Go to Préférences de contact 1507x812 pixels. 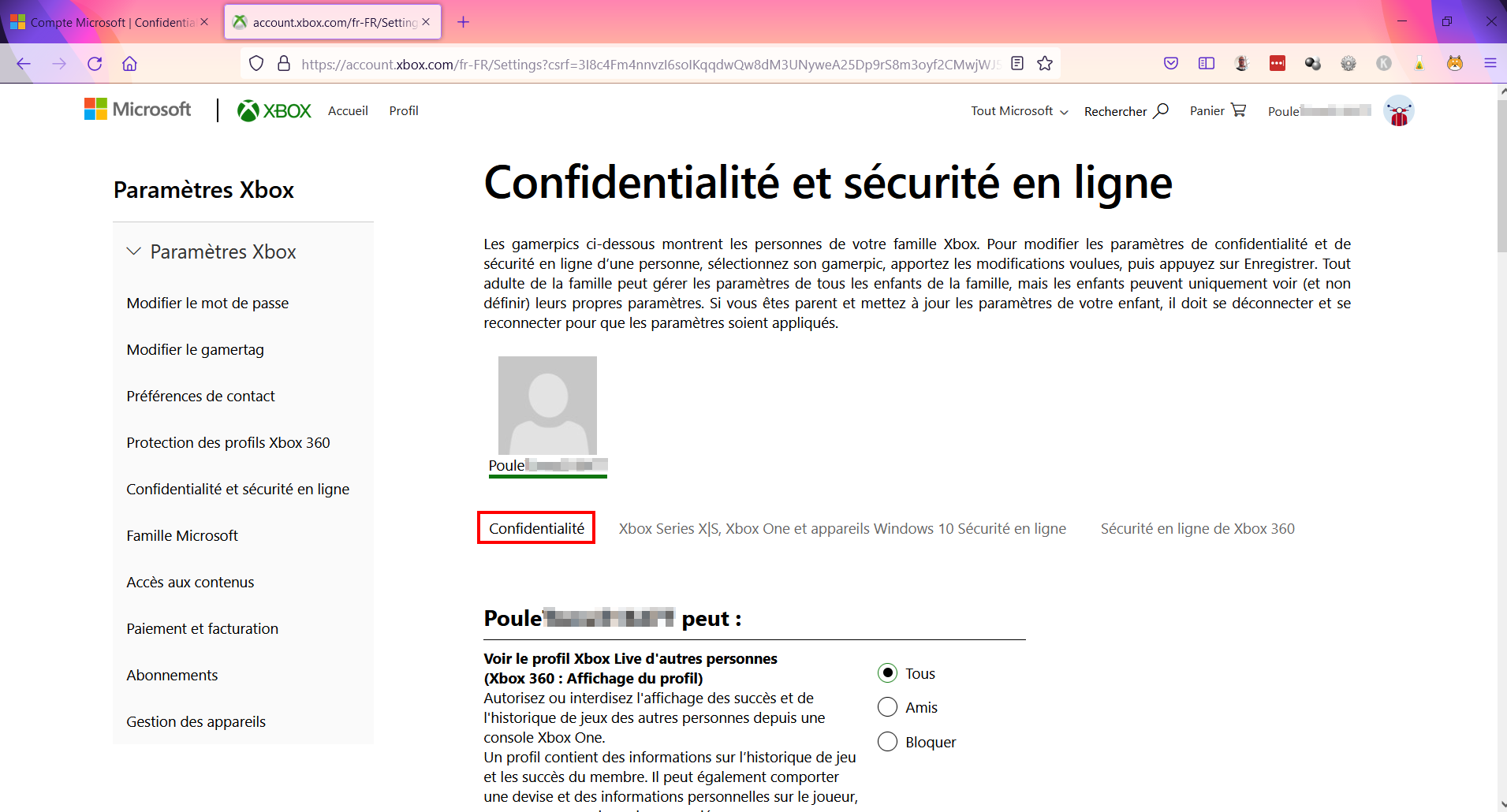[200, 397]
